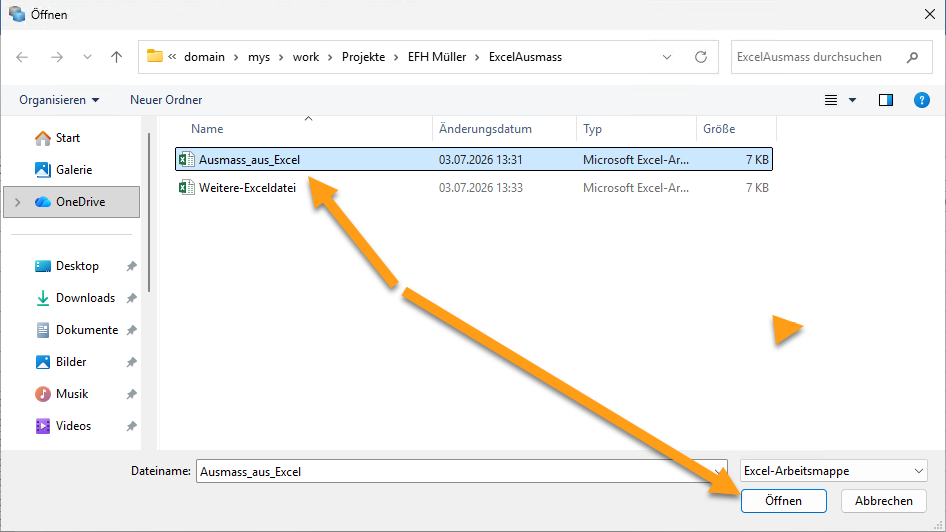Click the Öffnen button
Viewport: 946px width, 532px height.
point(784,501)
